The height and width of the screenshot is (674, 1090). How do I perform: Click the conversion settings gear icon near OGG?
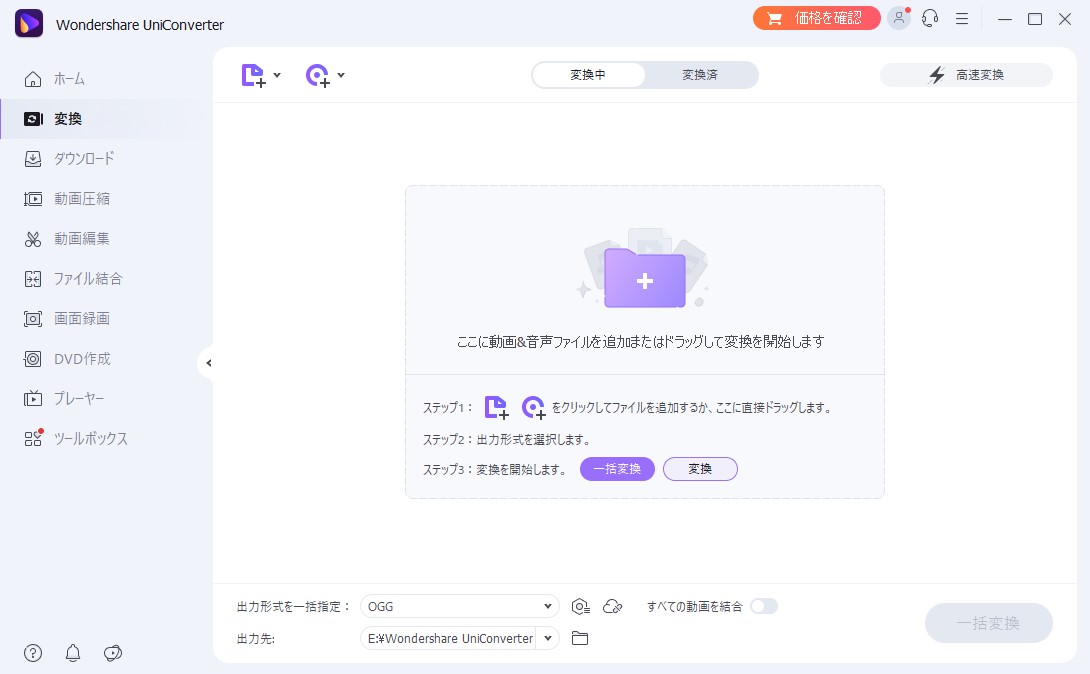tap(580, 606)
